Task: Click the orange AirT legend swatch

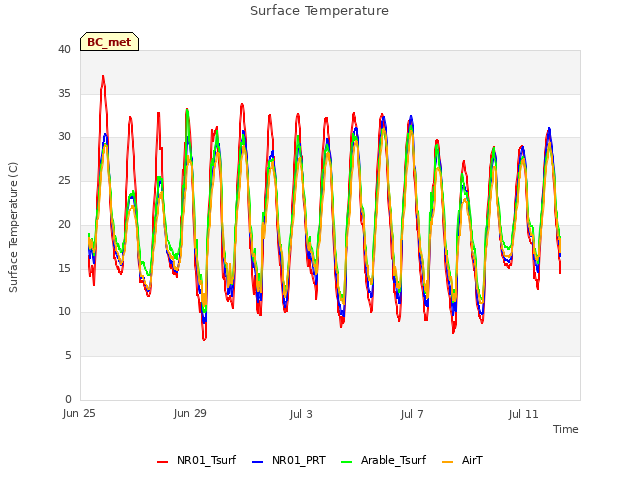Action: [448, 462]
